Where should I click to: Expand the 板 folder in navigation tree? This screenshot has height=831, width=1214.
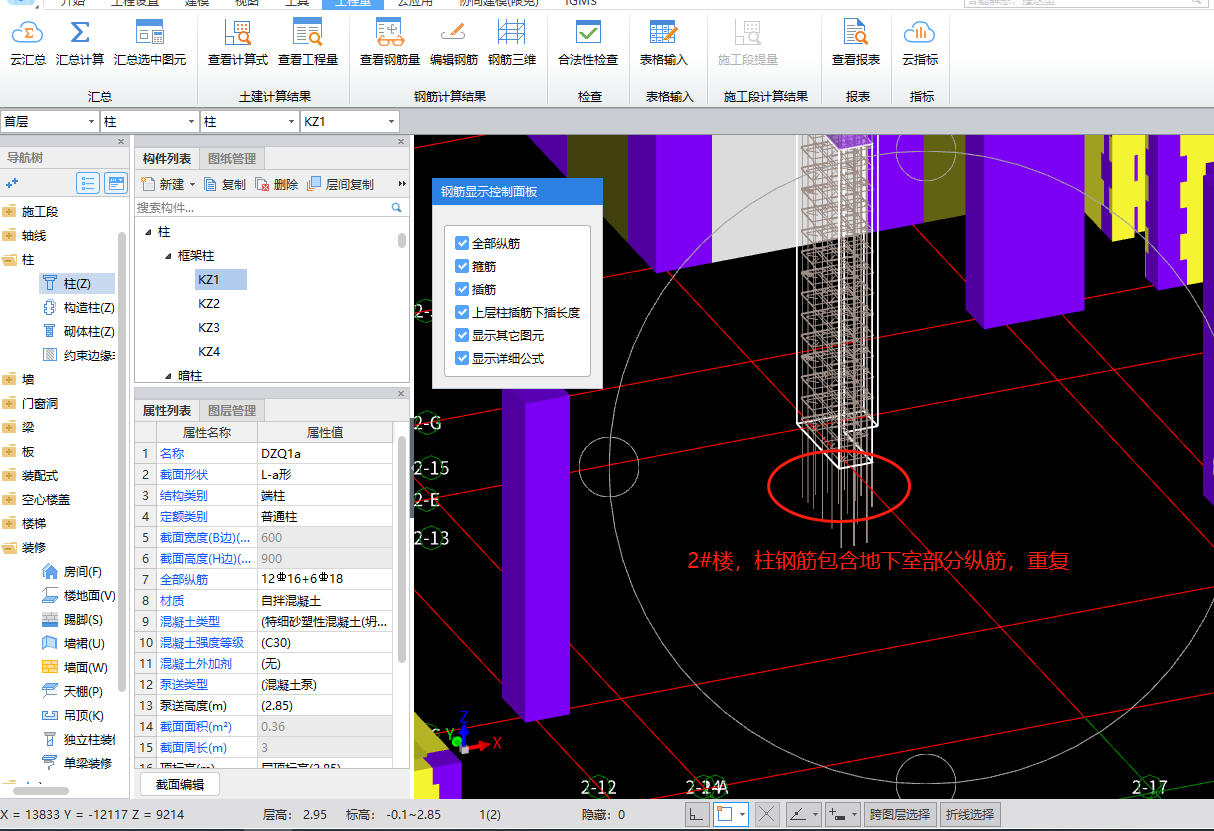click(x=10, y=452)
